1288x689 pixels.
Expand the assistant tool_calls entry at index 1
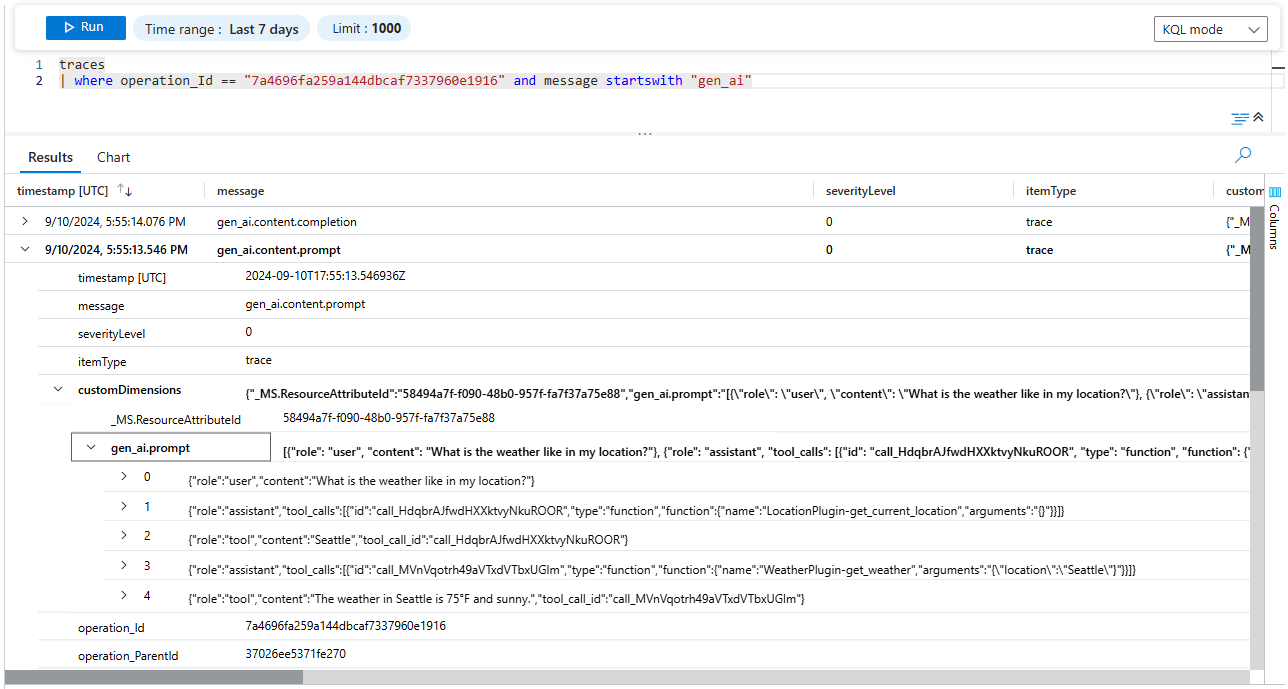(122, 510)
